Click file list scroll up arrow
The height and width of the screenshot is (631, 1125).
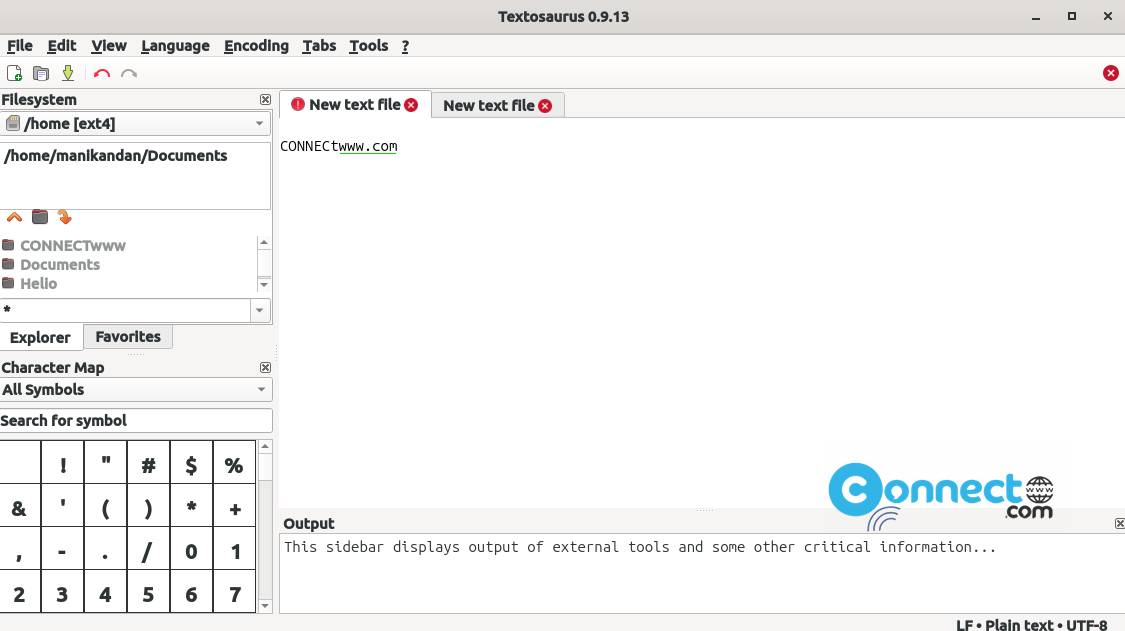click(264, 243)
